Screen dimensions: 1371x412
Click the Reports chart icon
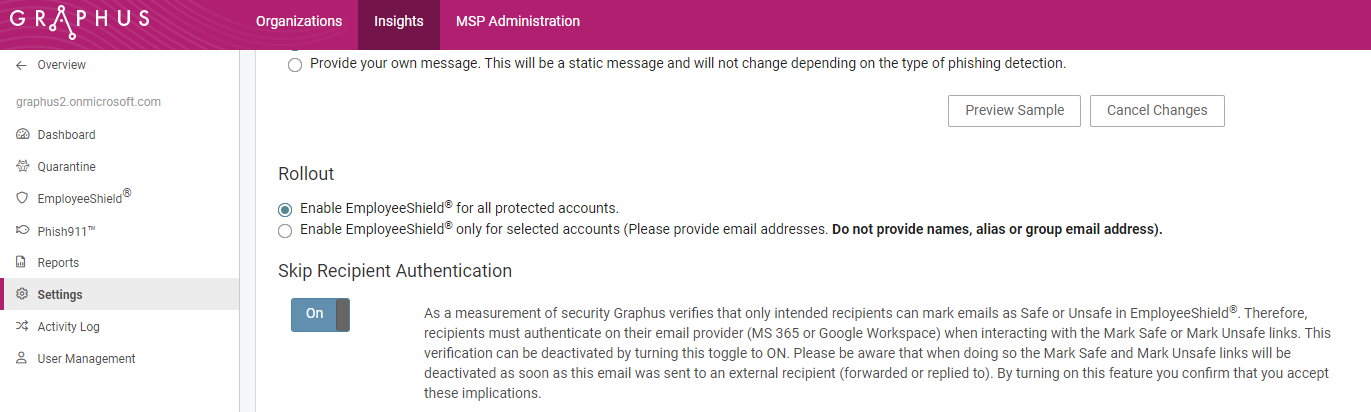pyautogui.click(x=23, y=263)
